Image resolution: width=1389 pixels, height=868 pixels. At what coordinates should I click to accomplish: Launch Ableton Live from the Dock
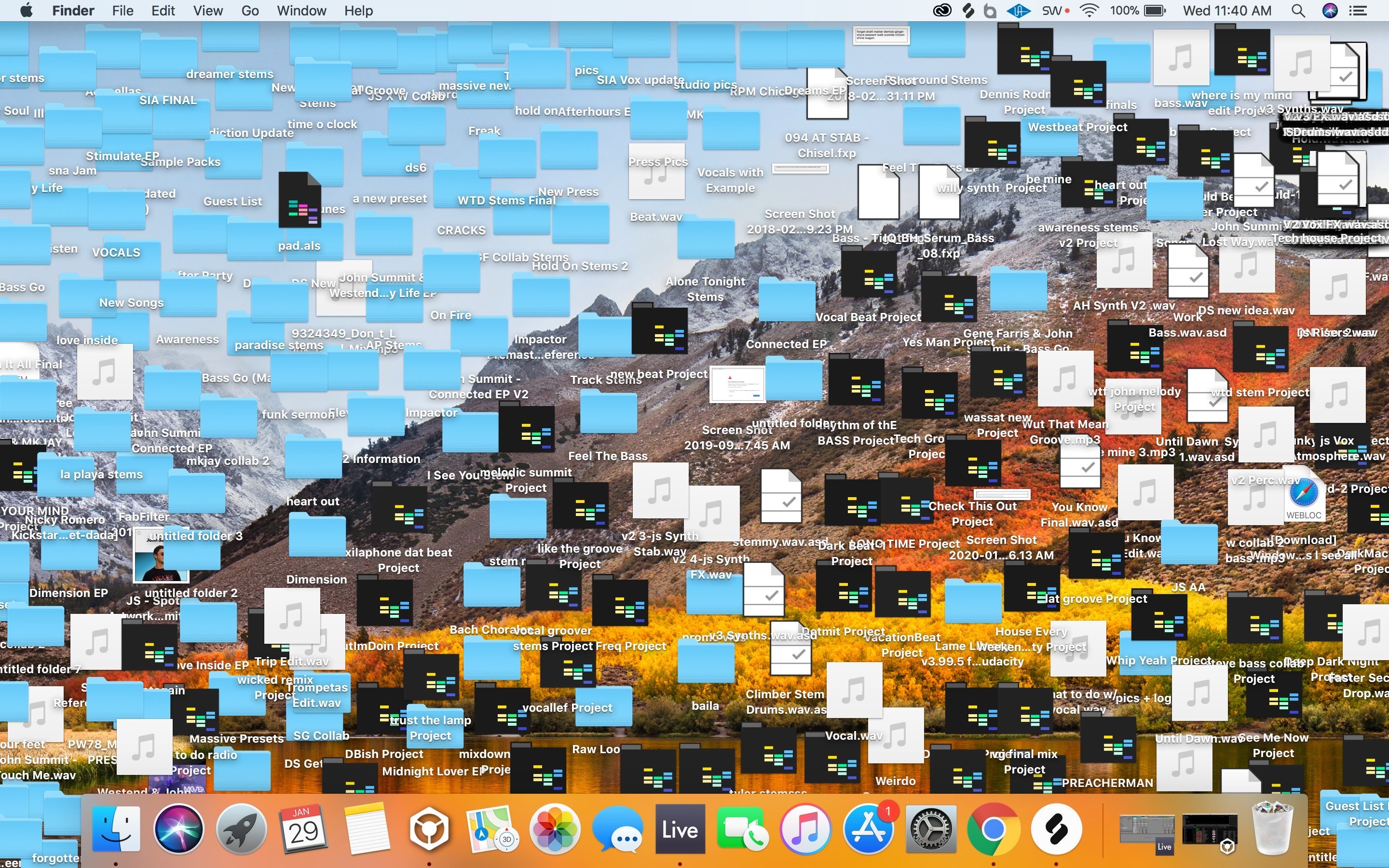pos(680,829)
